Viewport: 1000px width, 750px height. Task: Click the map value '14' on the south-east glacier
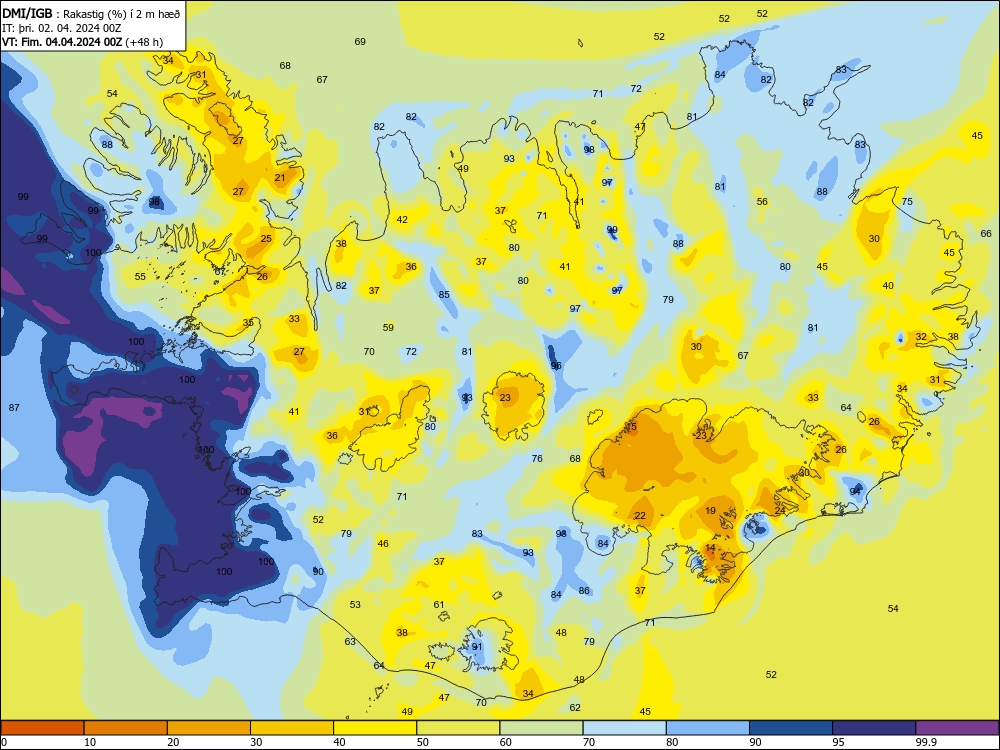pyautogui.click(x=710, y=548)
